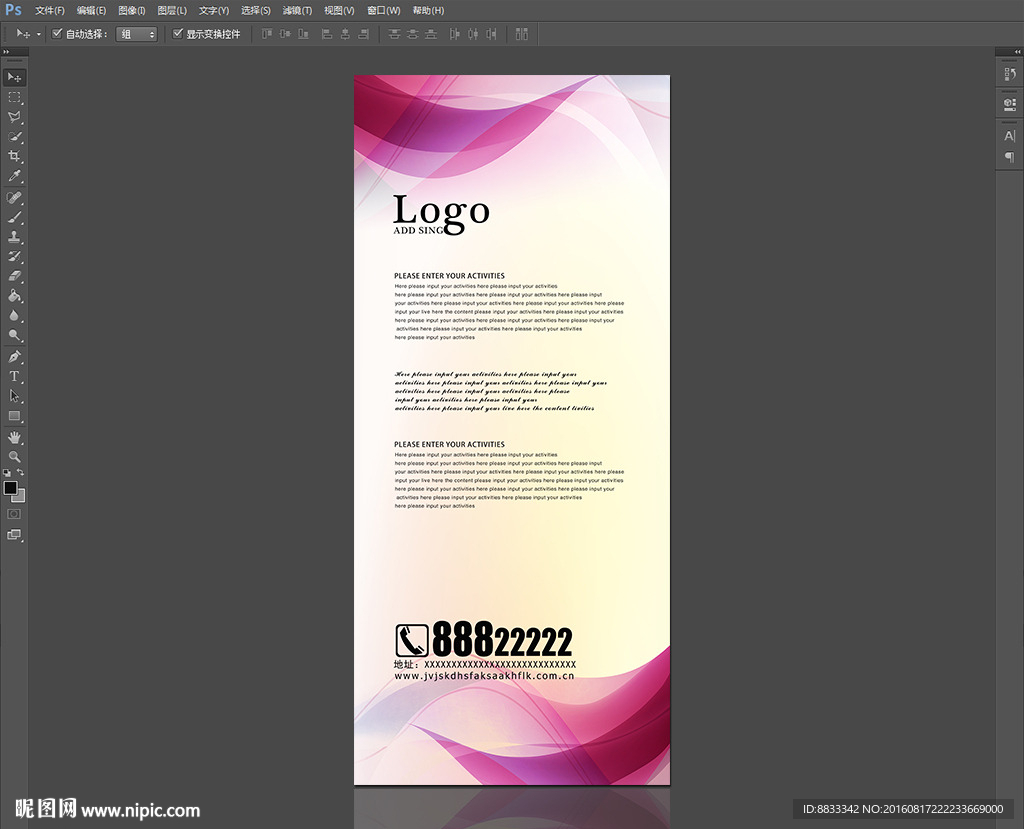Image resolution: width=1024 pixels, height=829 pixels.
Task: Select the Quick Selection tool
Action: [x=14, y=137]
